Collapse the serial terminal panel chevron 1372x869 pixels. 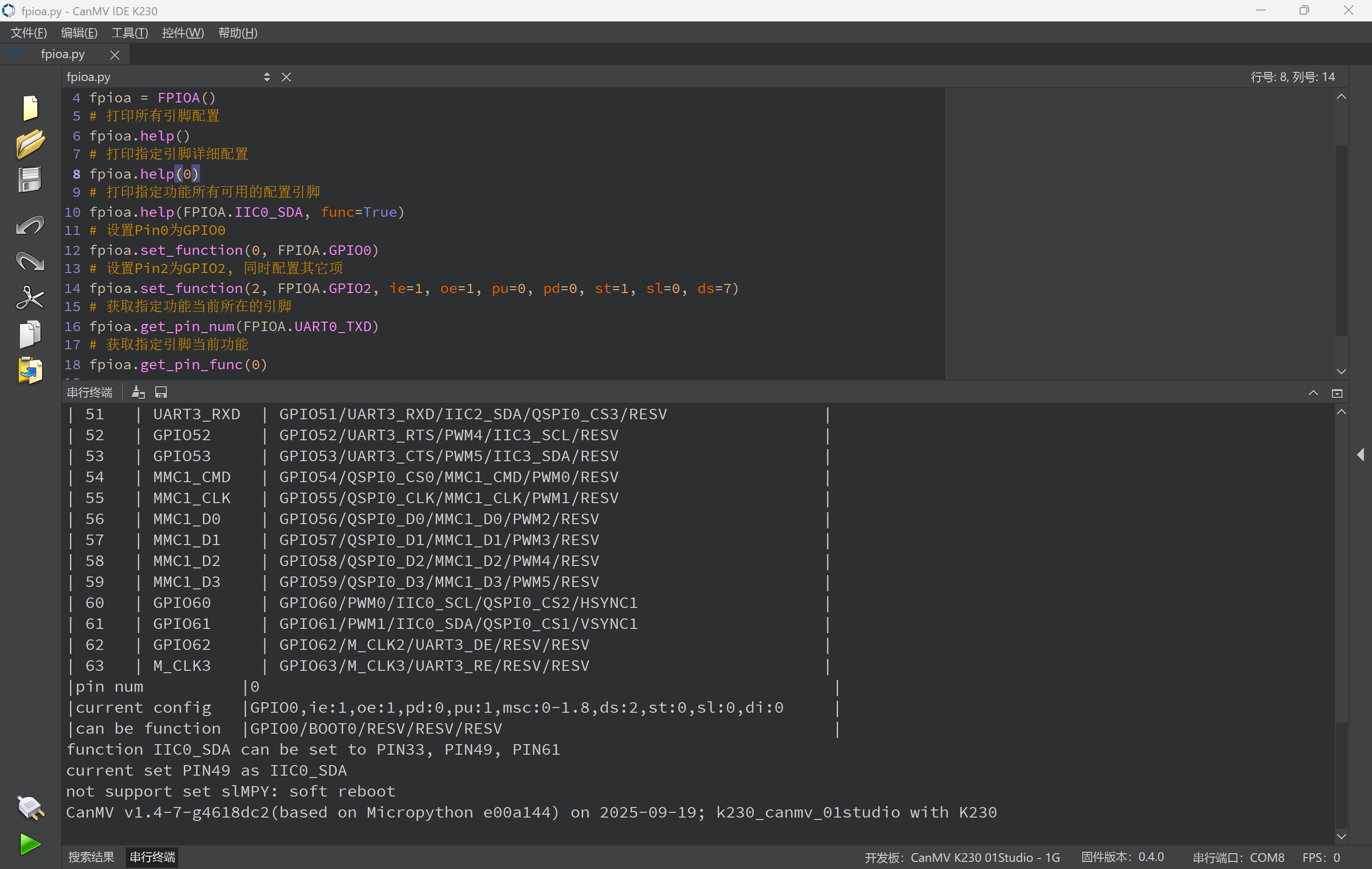pos(1313,393)
